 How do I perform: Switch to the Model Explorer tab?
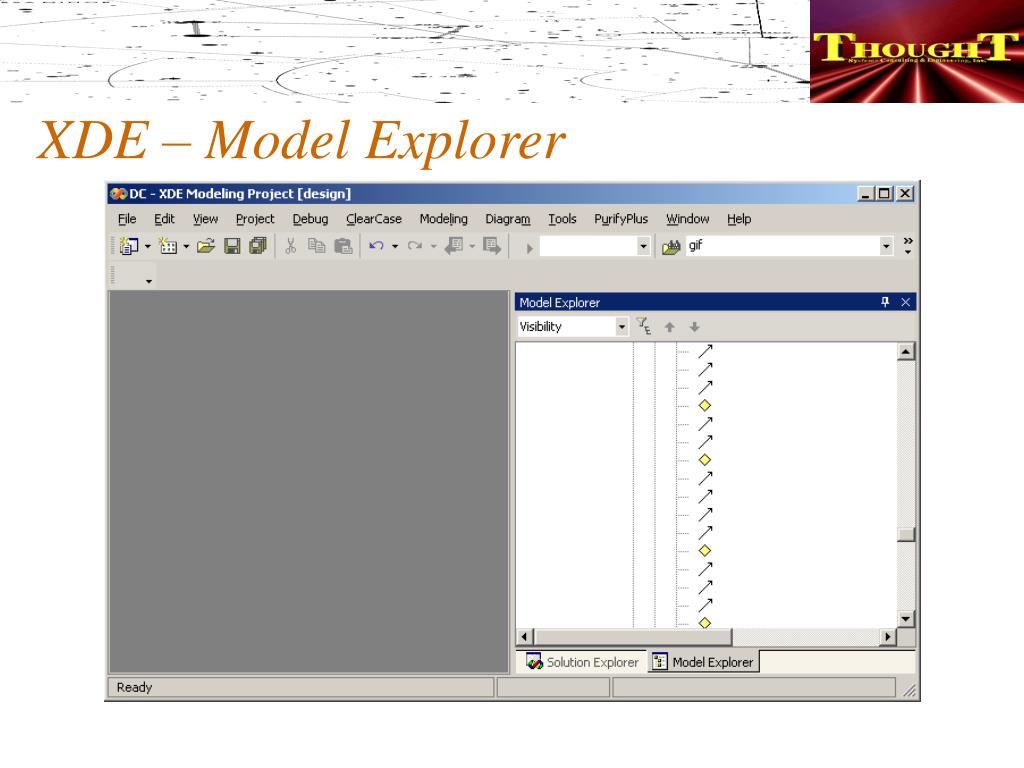[x=703, y=662]
